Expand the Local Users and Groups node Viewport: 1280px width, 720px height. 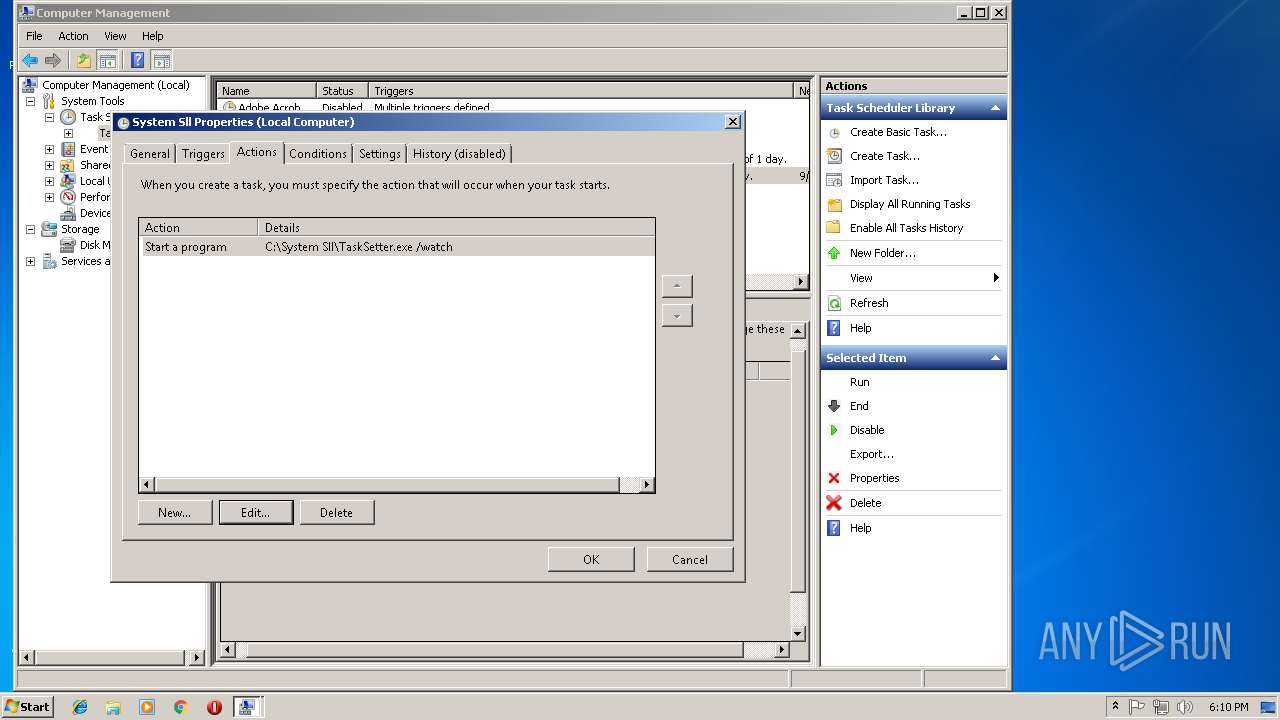(x=49, y=181)
